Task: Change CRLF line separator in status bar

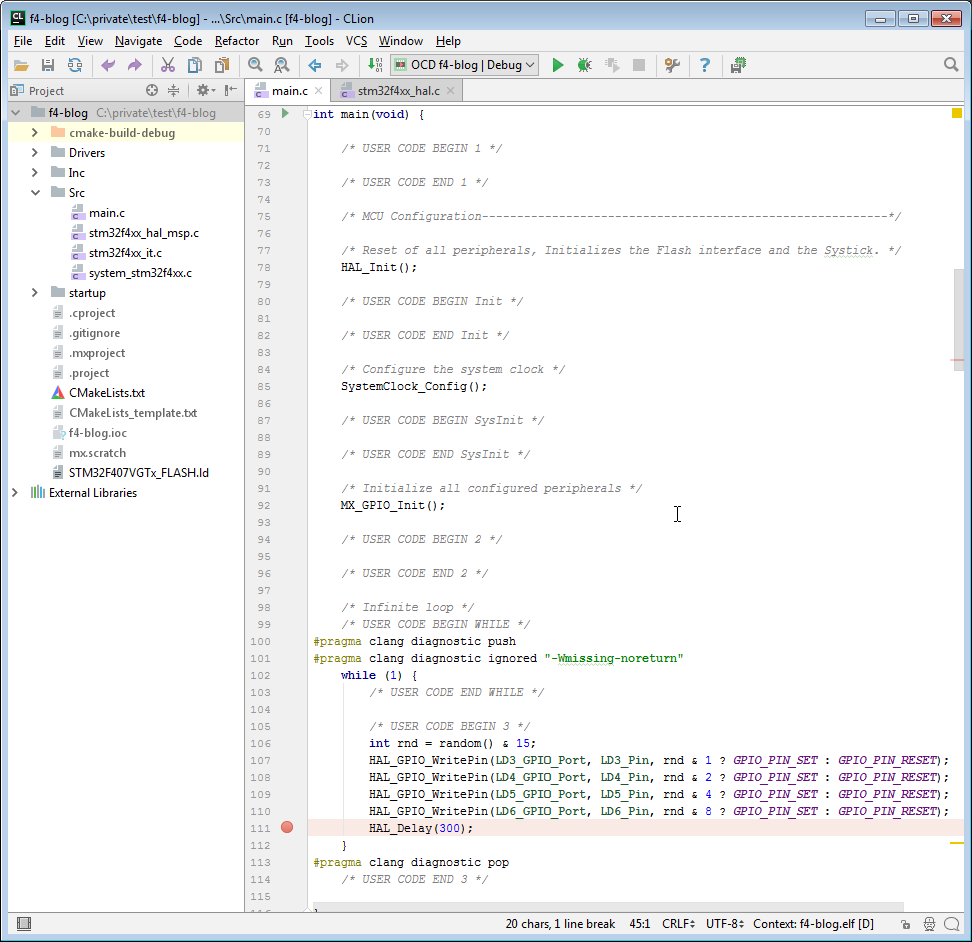Action: click(676, 924)
